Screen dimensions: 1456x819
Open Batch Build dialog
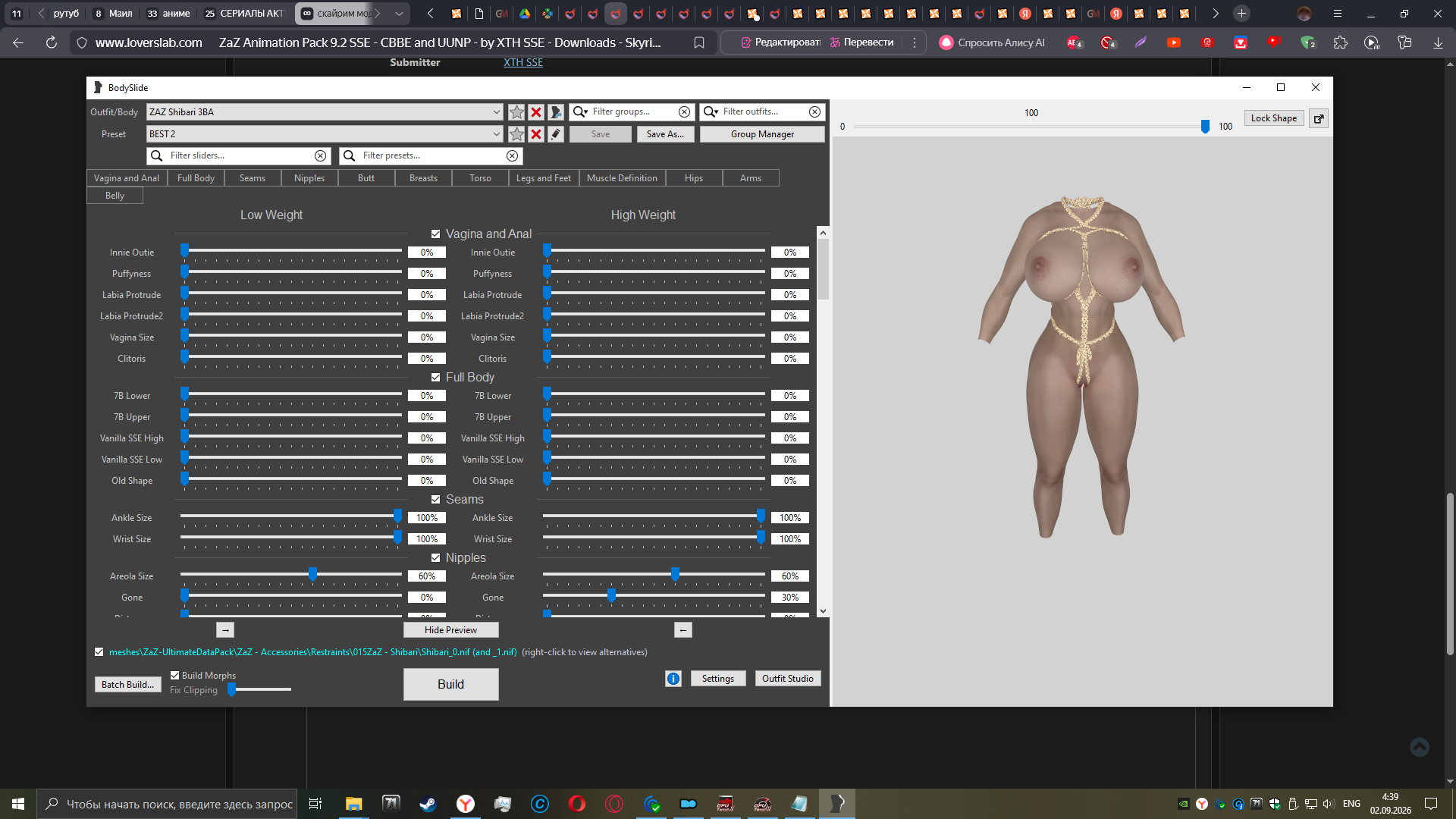(127, 684)
